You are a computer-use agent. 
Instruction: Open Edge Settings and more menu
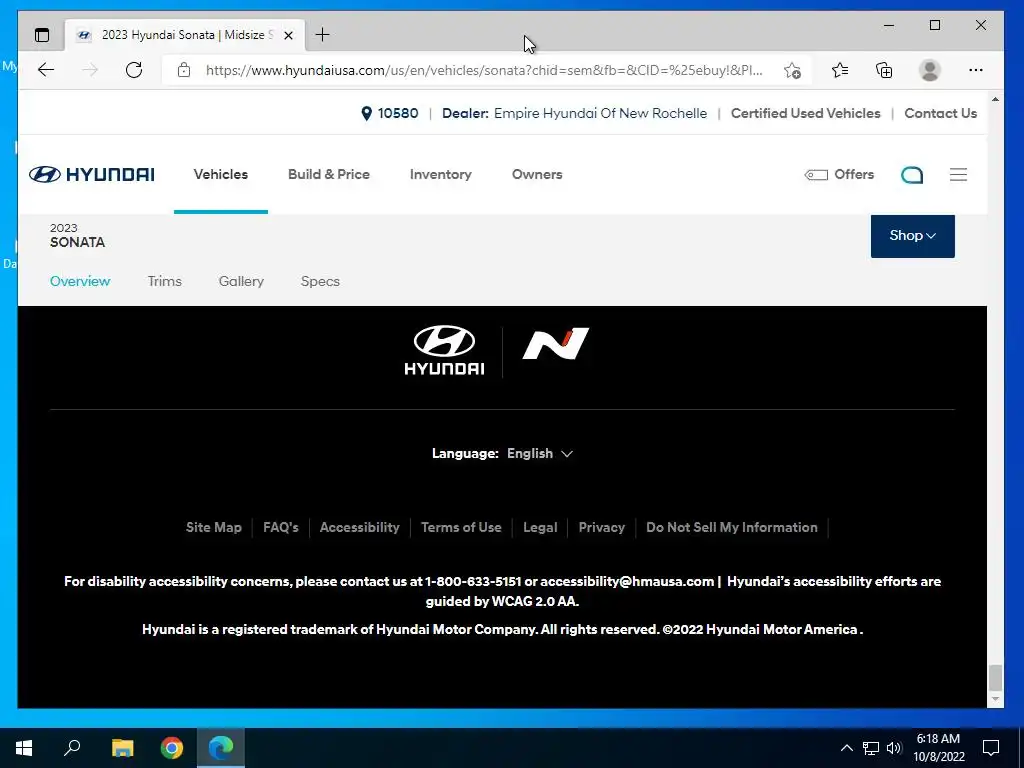(976, 70)
